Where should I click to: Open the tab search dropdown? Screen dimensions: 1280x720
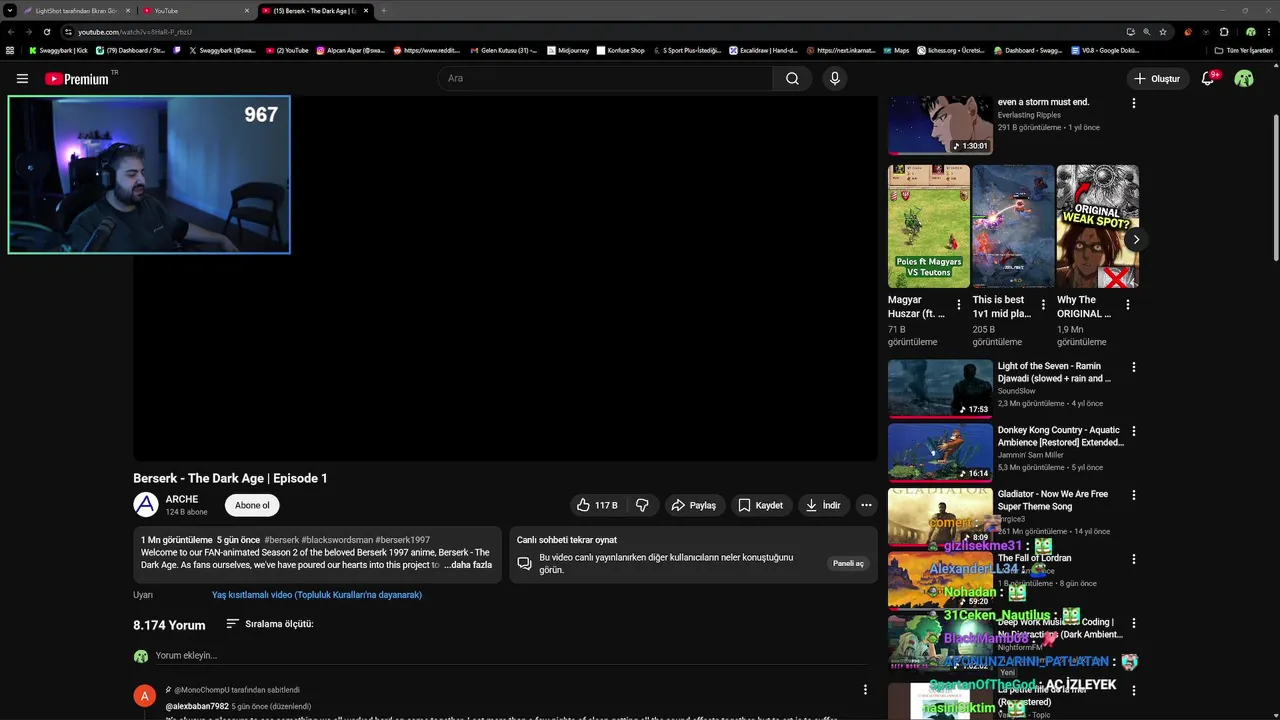tap(10, 10)
